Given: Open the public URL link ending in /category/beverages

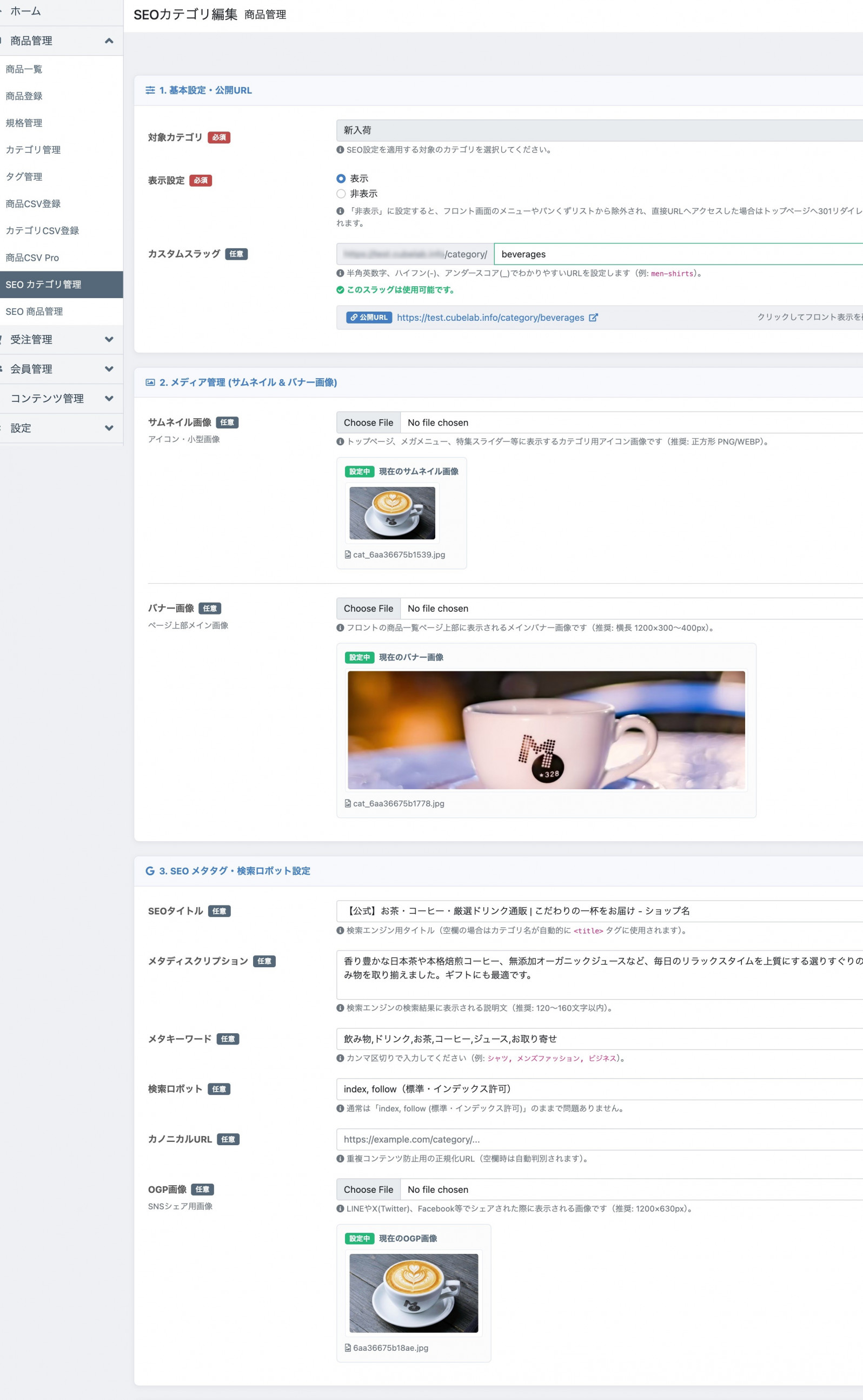Looking at the screenshot, I should tap(490, 318).
